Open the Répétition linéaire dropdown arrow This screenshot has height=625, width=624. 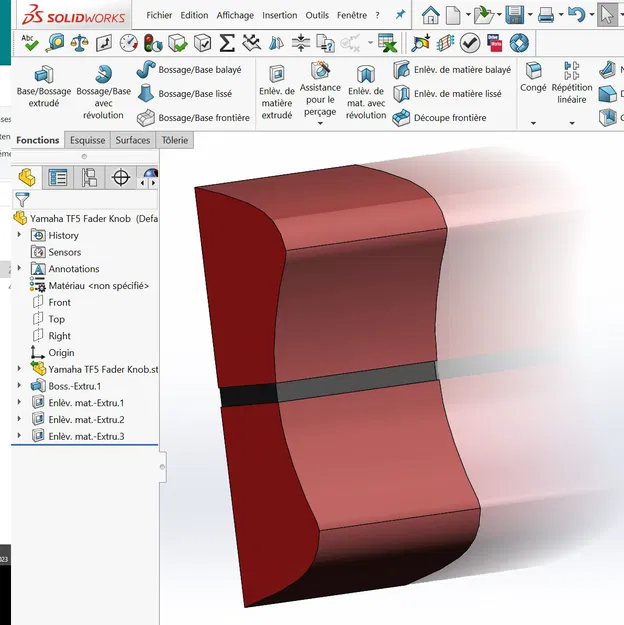coord(572,123)
